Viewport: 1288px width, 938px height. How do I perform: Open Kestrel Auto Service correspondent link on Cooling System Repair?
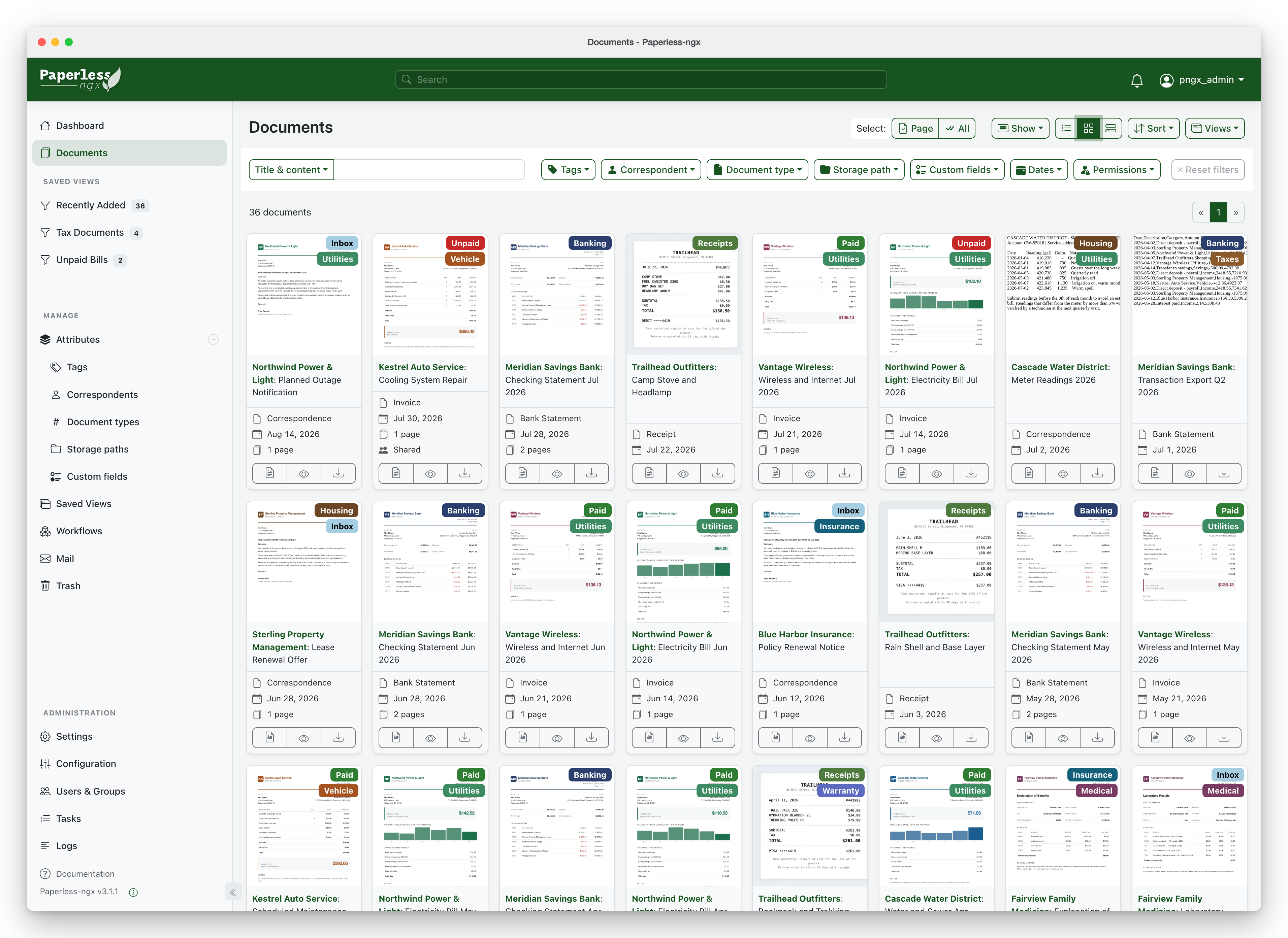[422, 367]
